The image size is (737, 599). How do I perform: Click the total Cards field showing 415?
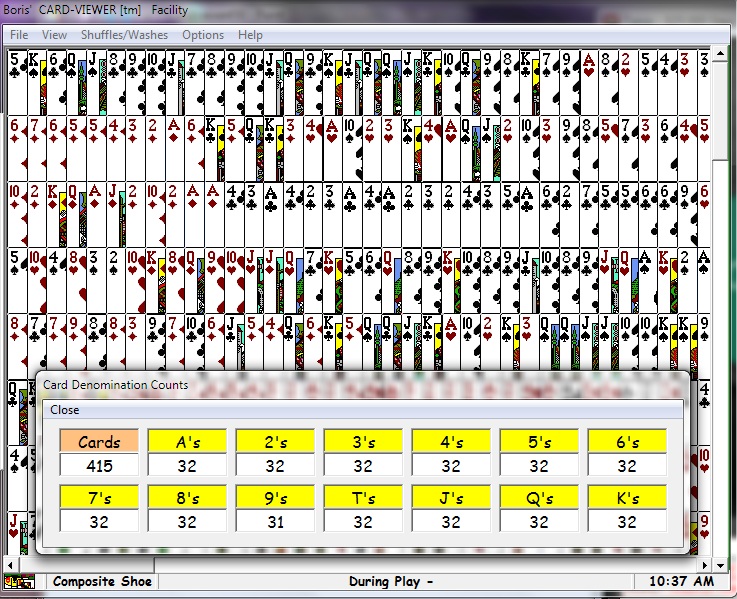(99, 466)
